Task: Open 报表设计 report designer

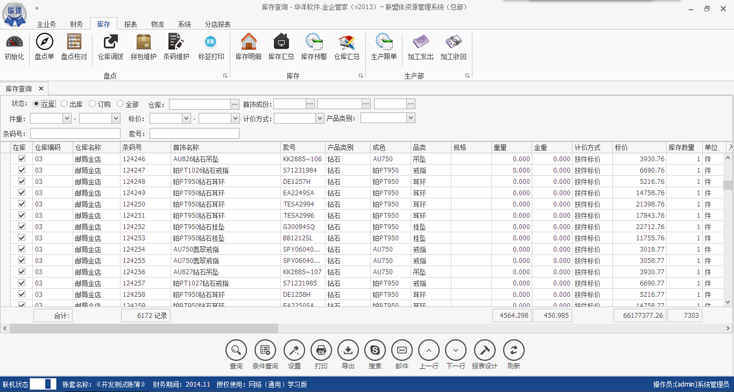Action: point(484,350)
